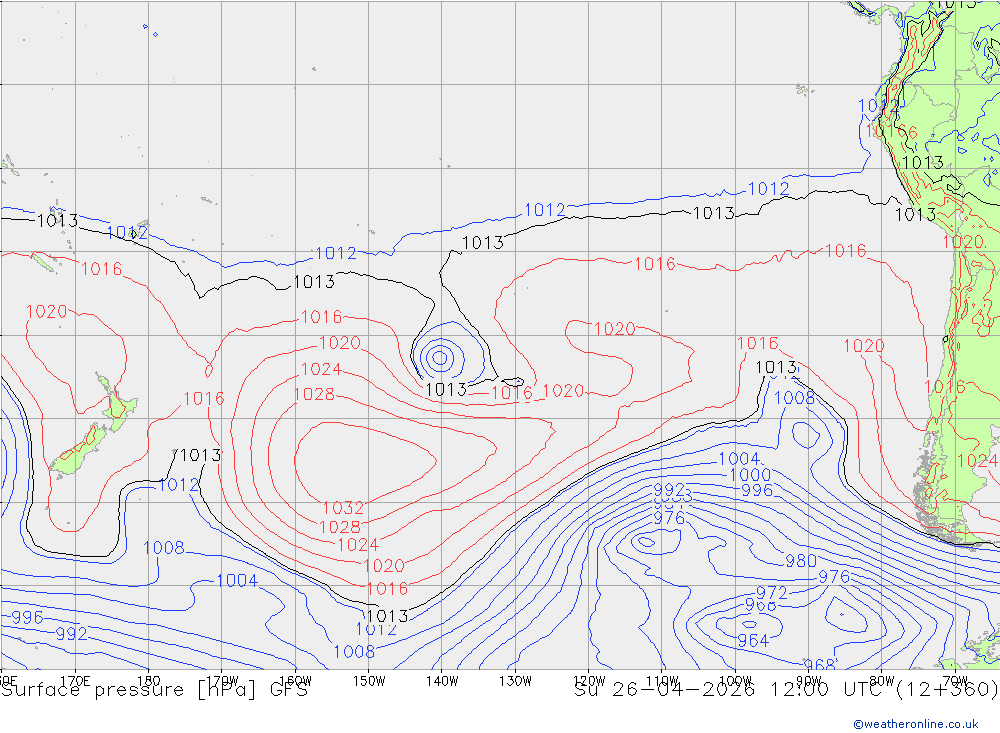
Task: Select the 170W longitude label
Action: pos(222,681)
